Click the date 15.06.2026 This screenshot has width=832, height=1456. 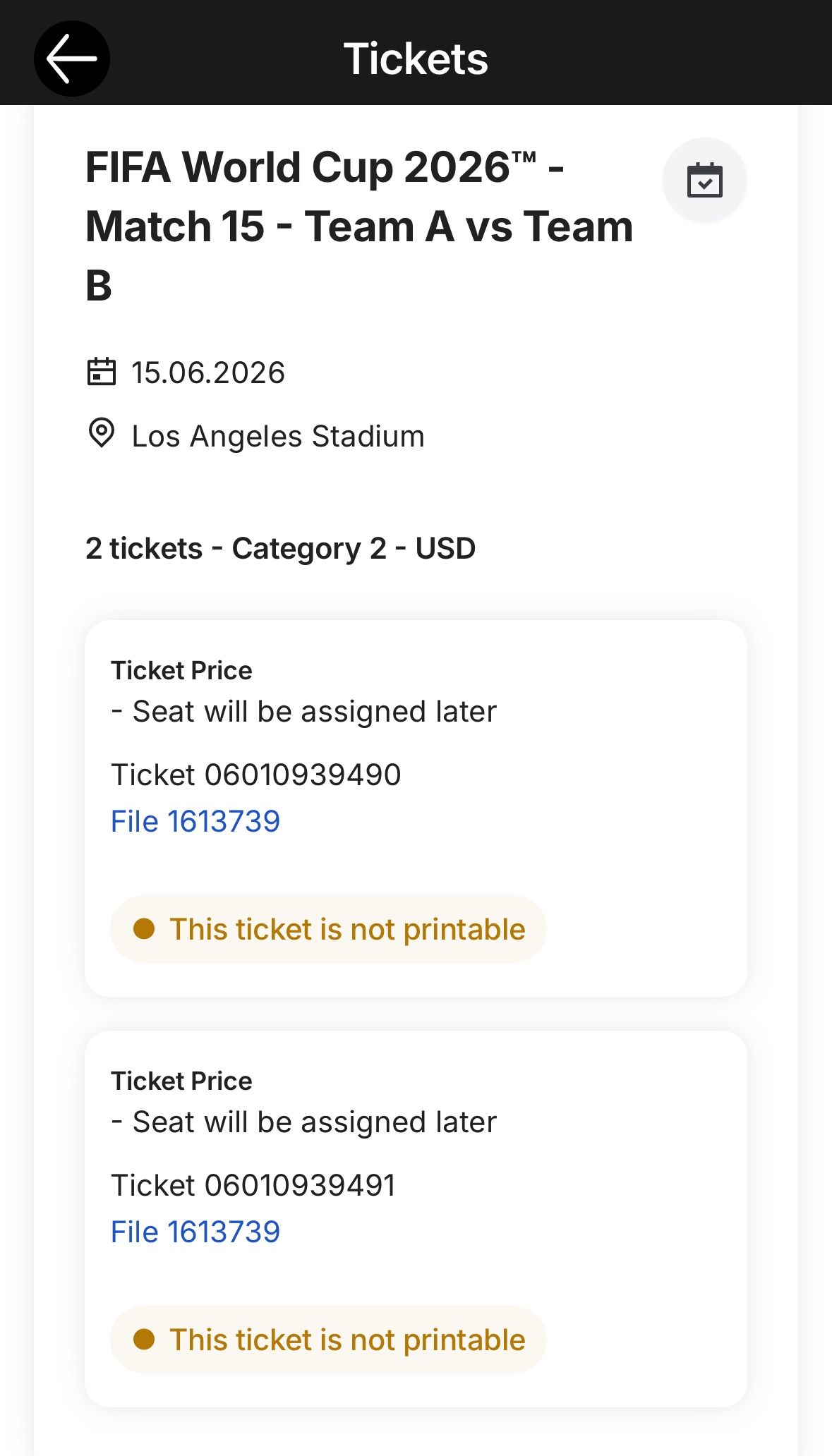pyautogui.click(x=208, y=372)
